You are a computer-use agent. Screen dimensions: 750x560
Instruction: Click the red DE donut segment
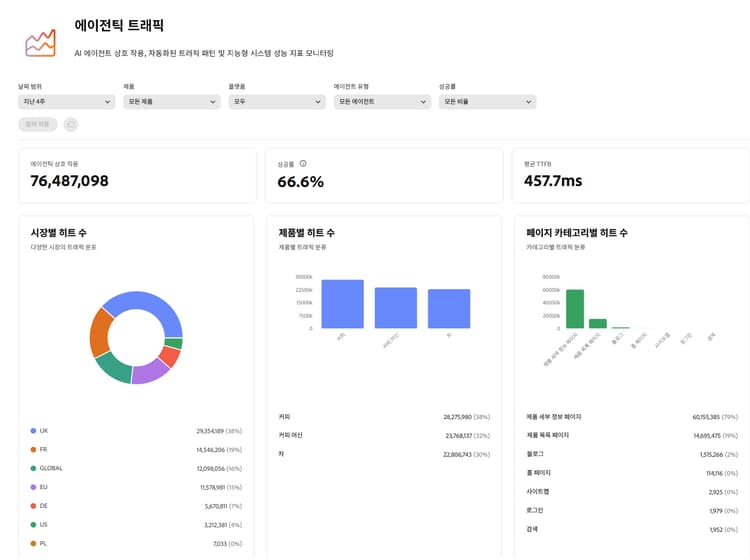[170, 356]
